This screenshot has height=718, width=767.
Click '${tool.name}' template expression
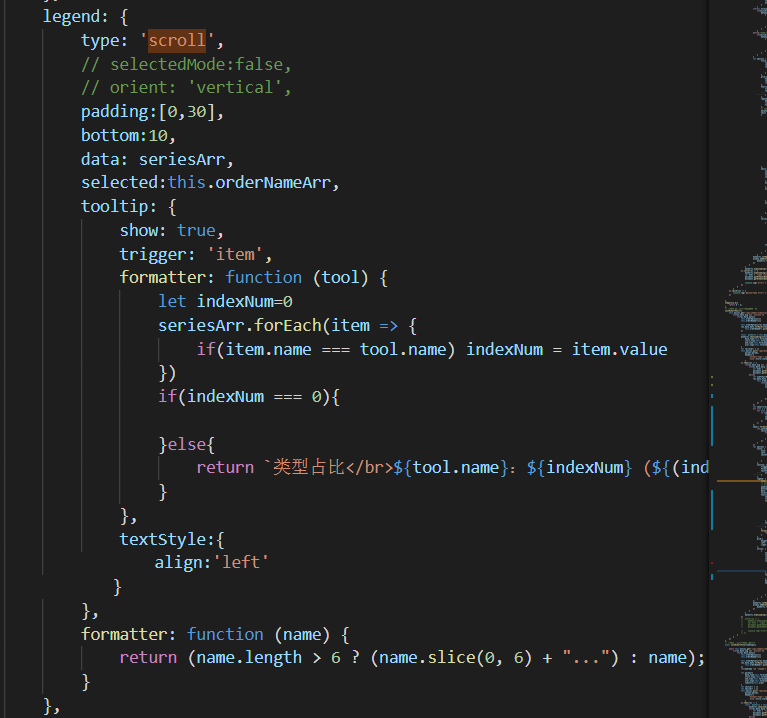click(451, 468)
